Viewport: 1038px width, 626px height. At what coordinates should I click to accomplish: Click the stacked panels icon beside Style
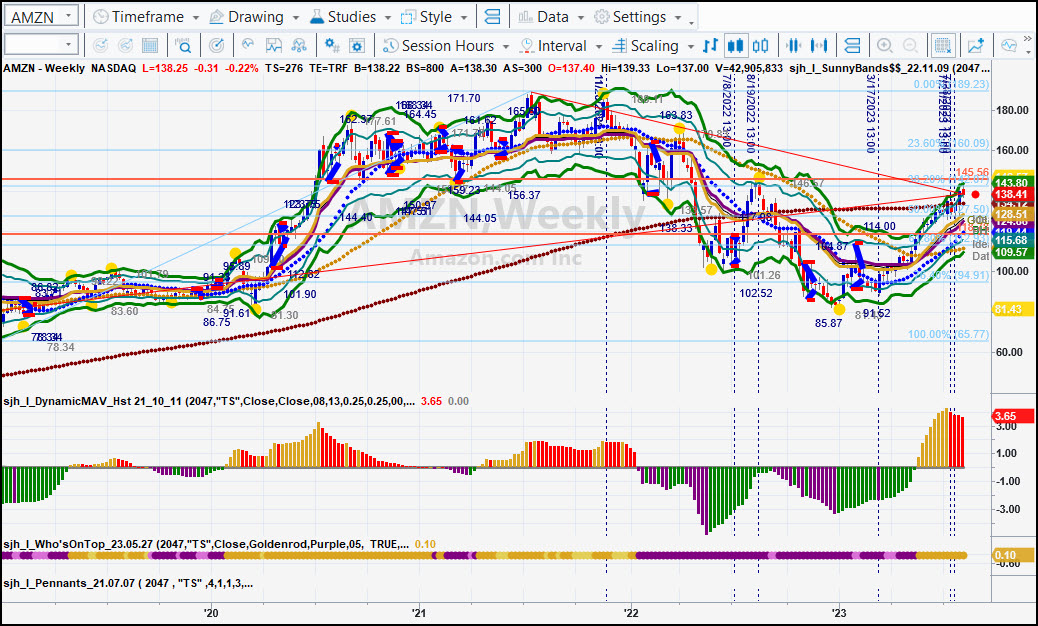point(493,17)
